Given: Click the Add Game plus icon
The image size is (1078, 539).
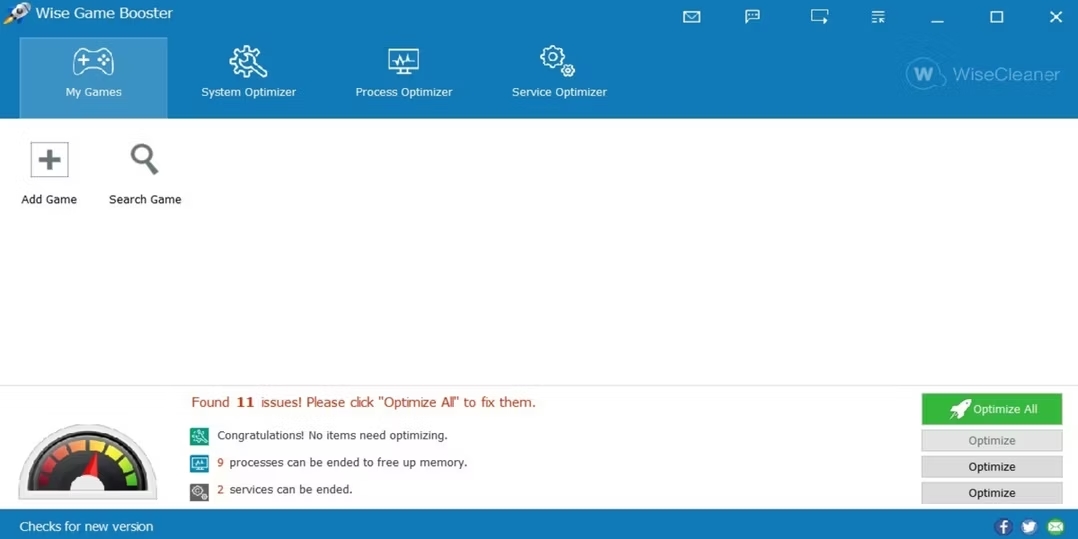Looking at the screenshot, I should point(49,160).
